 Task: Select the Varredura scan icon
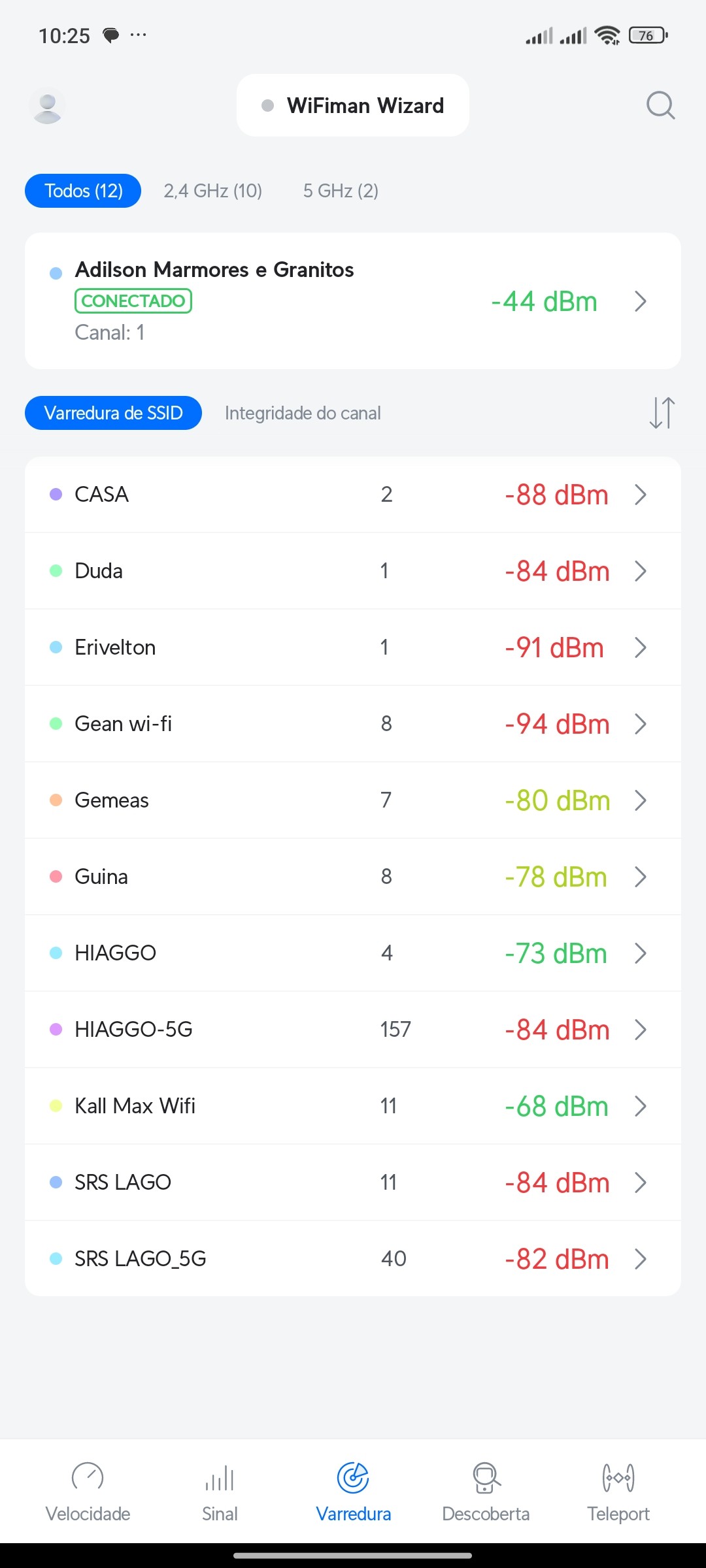point(353,1478)
